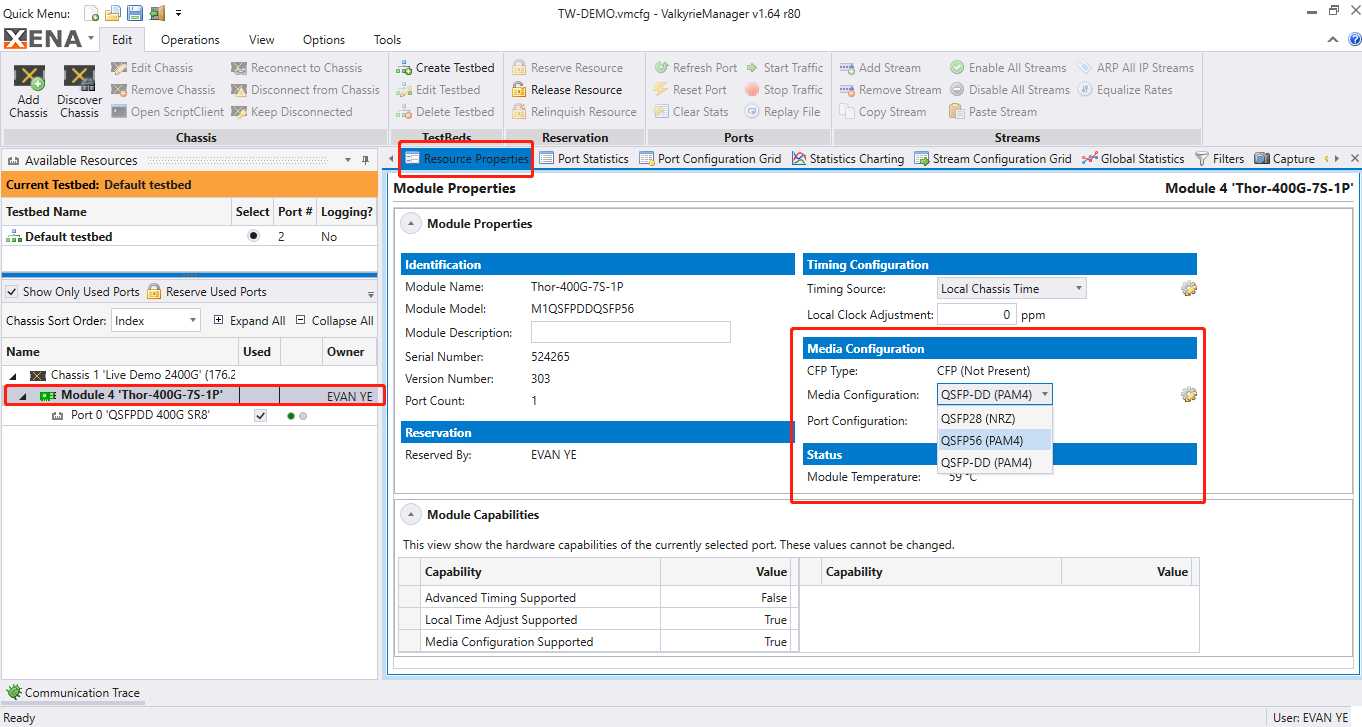Click Start Traffic
The image size is (1362, 727).
click(x=783, y=68)
